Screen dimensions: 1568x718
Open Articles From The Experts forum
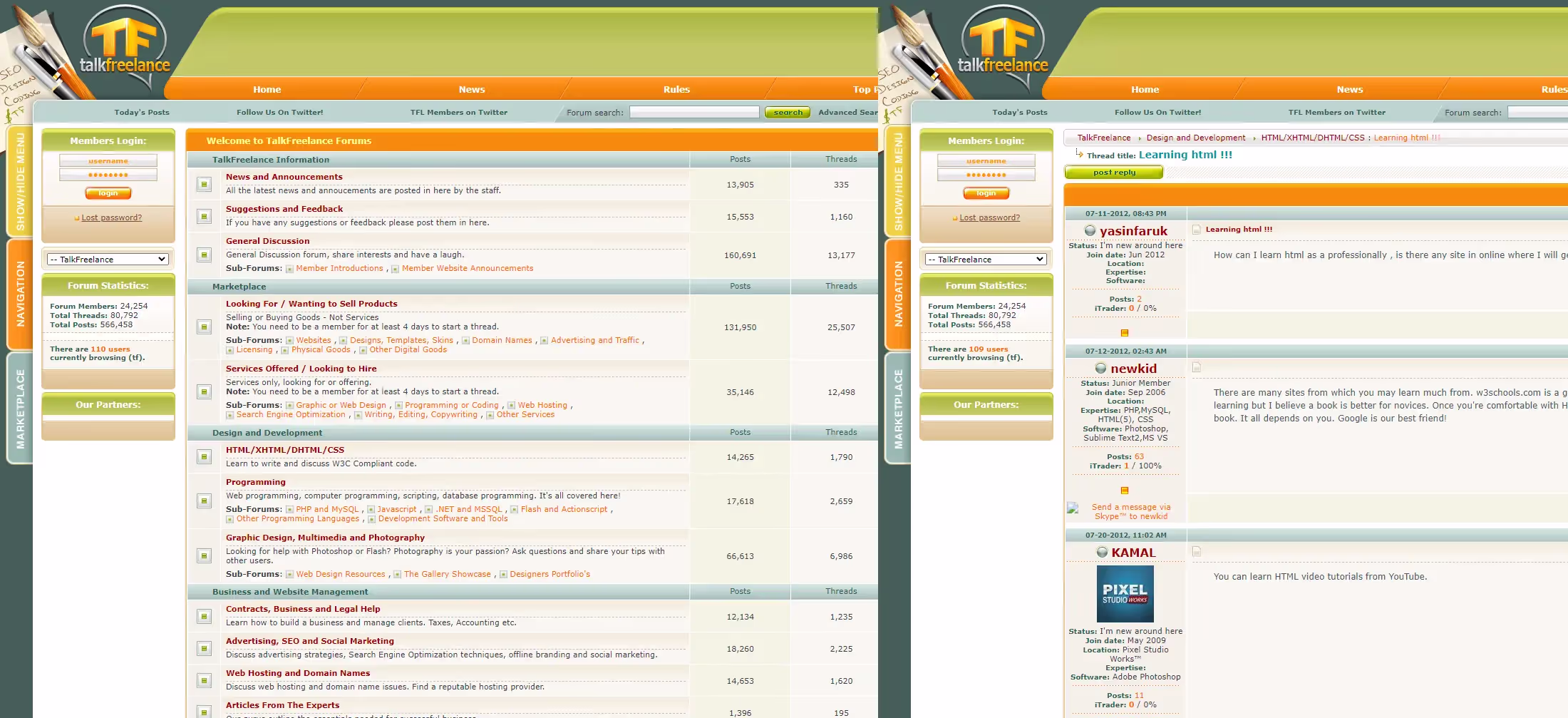click(x=282, y=705)
